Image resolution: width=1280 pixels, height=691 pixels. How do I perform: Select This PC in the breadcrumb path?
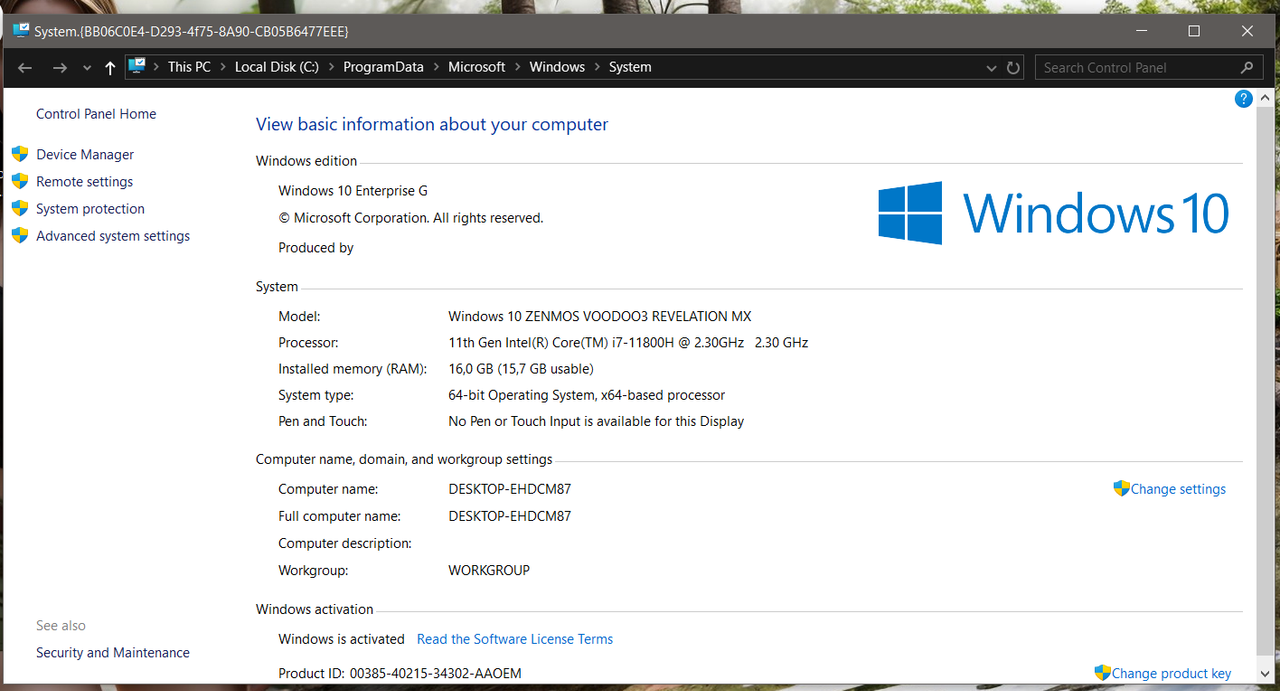(x=189, y=67)
